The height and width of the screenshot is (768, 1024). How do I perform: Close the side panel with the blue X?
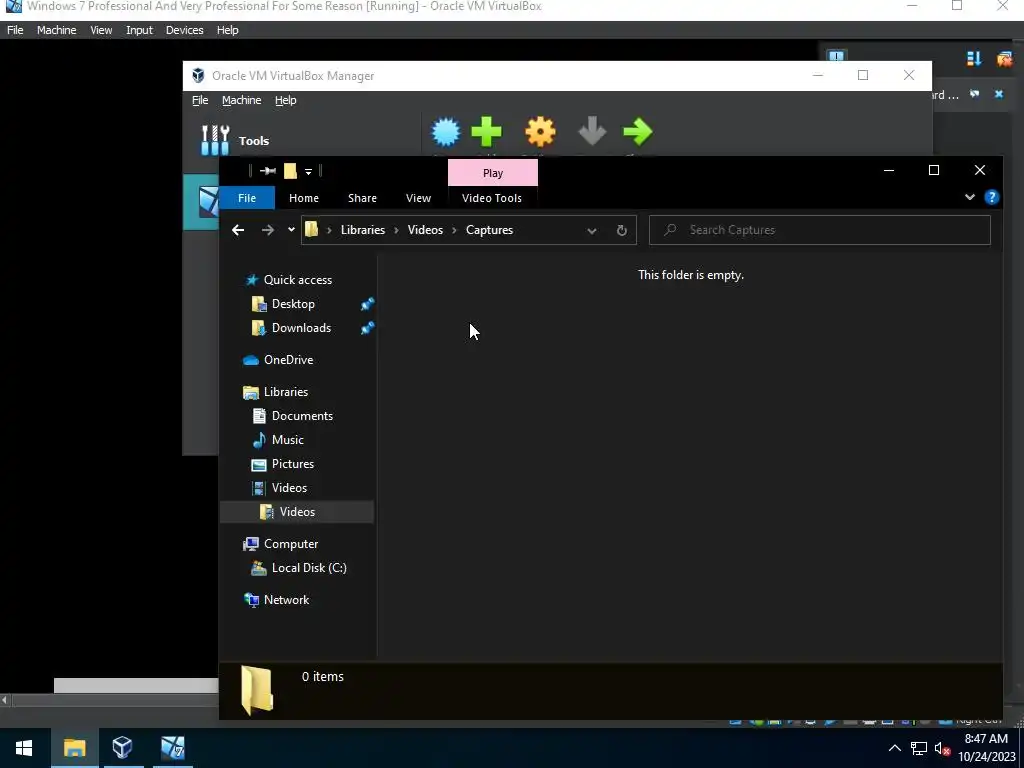pyautogui.click(x=999, y=94)
